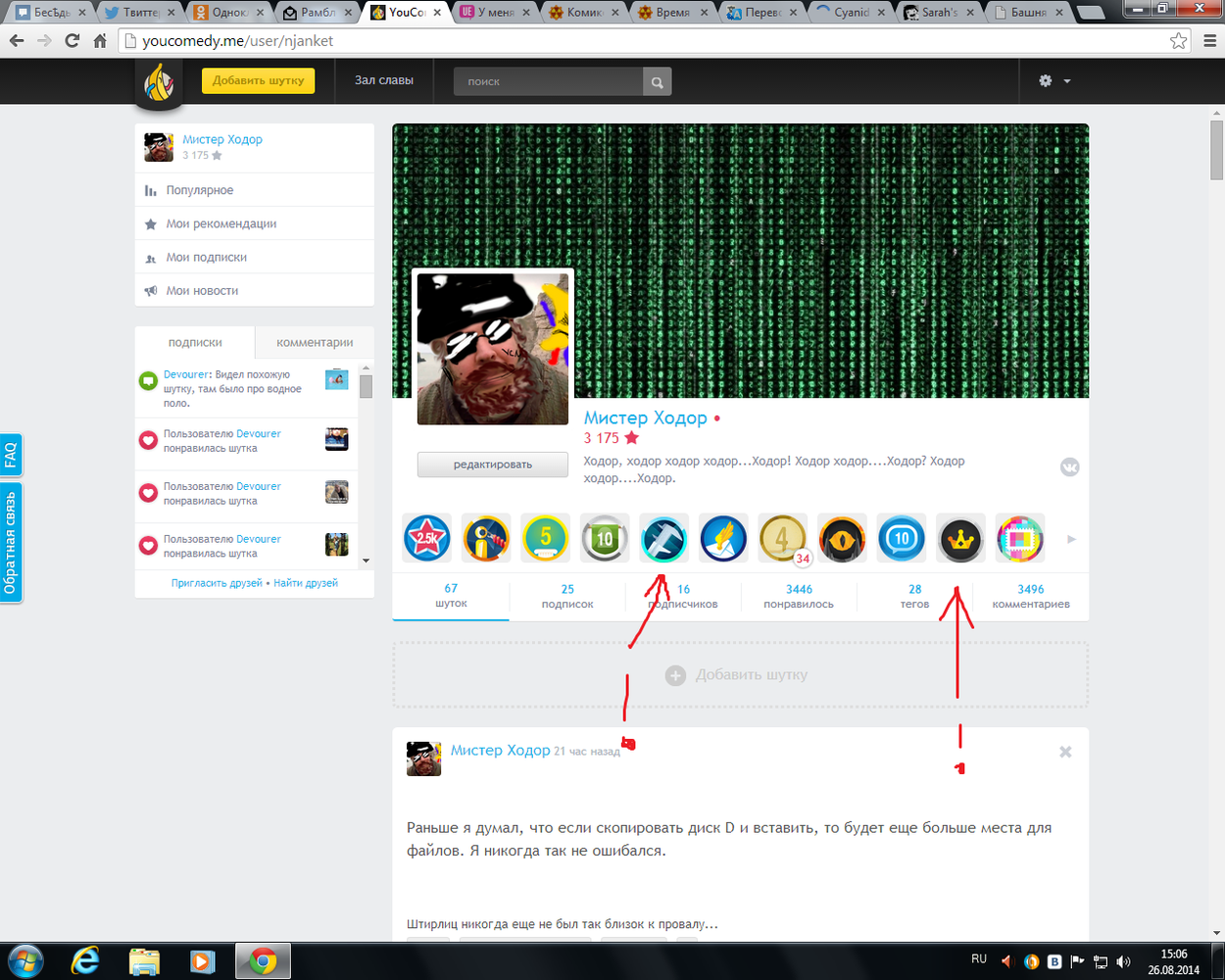Click the black crown badge

point(960,538)
